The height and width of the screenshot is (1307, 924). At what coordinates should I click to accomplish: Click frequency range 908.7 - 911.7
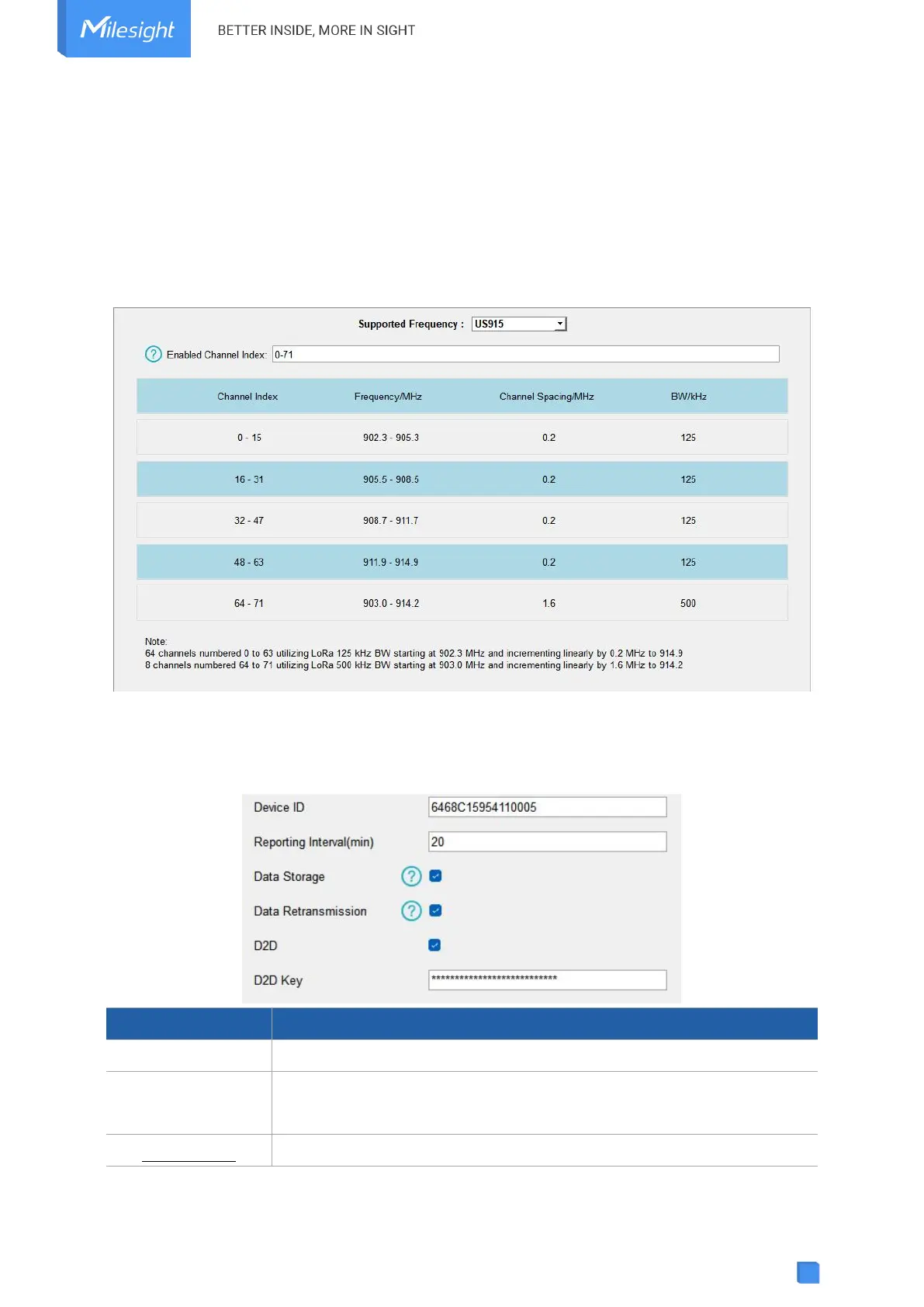pos(391,521)
